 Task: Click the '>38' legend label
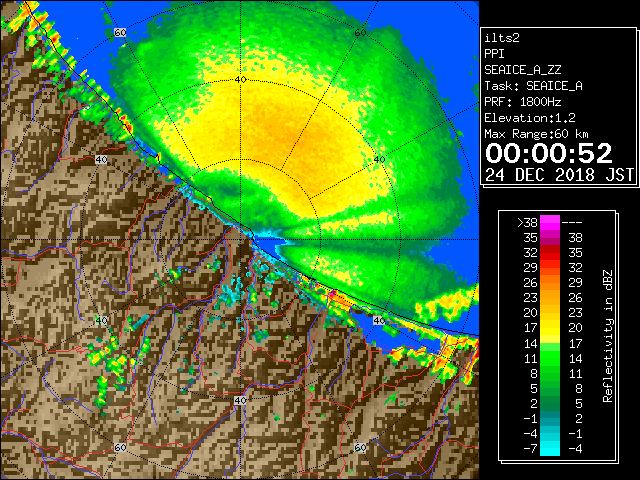[527, 222]
